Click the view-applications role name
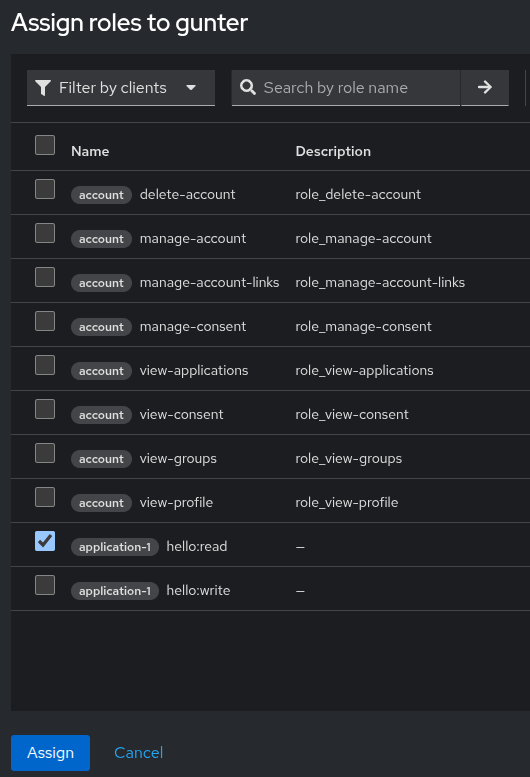530x777 pixels. click(194, 371)
